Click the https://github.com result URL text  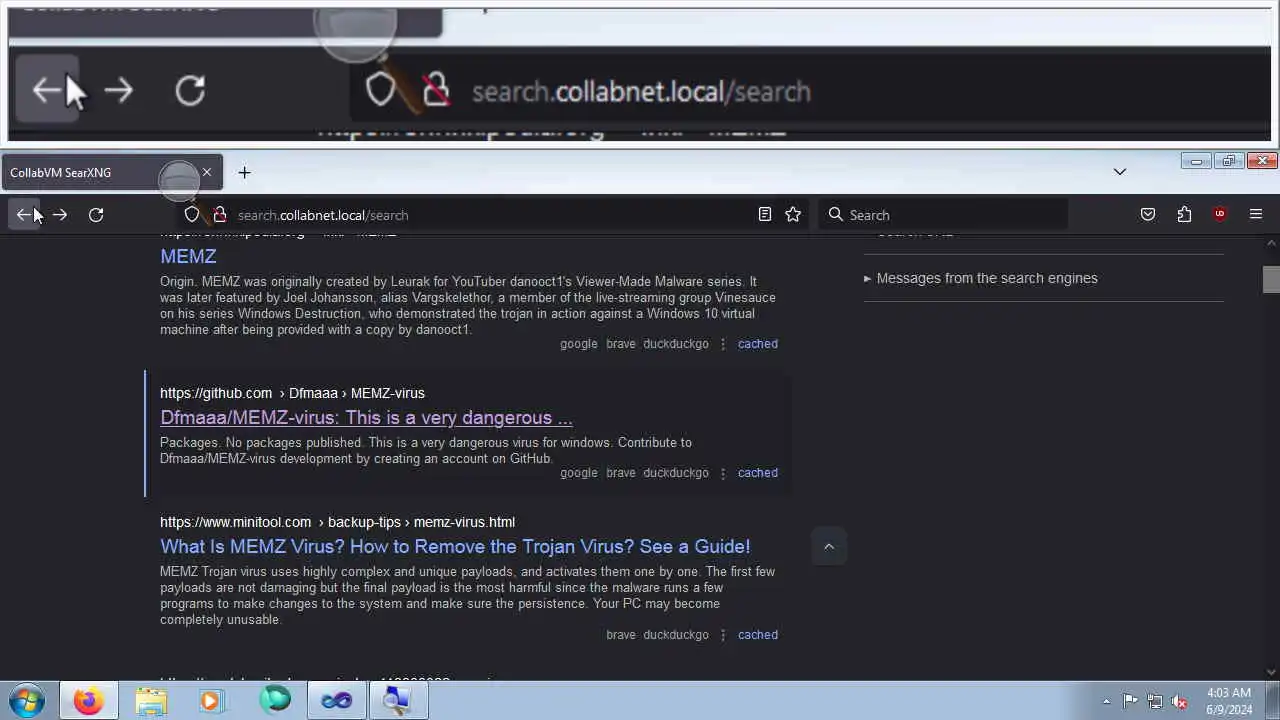tap(216, 393)
